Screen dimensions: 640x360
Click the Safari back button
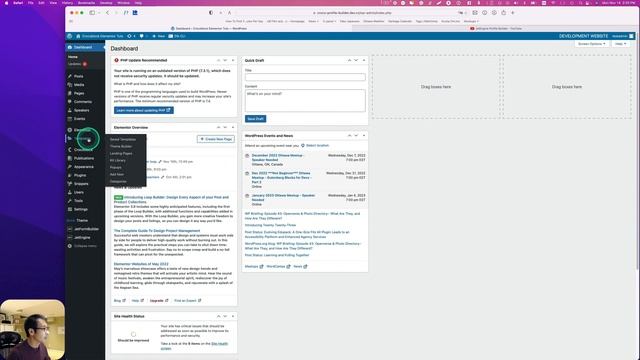point(107,13)
